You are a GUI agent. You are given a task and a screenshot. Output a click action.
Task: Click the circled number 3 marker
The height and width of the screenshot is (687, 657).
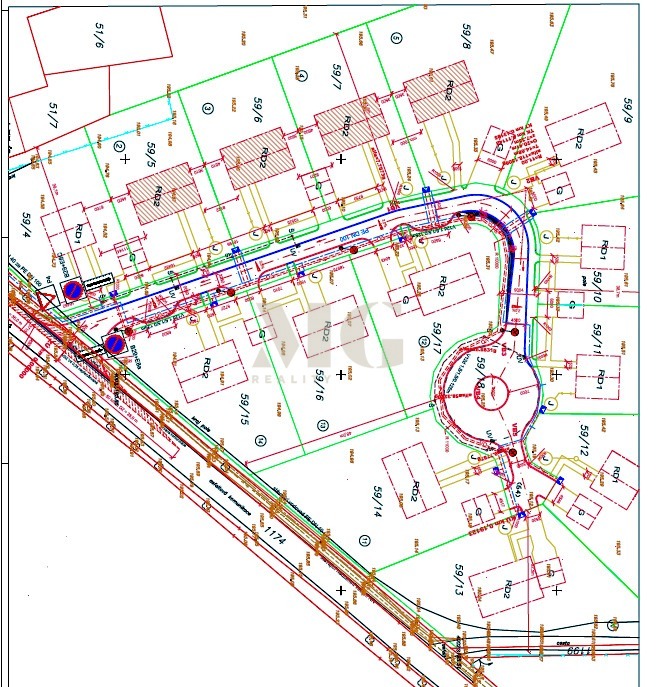(x=209, y=109)
